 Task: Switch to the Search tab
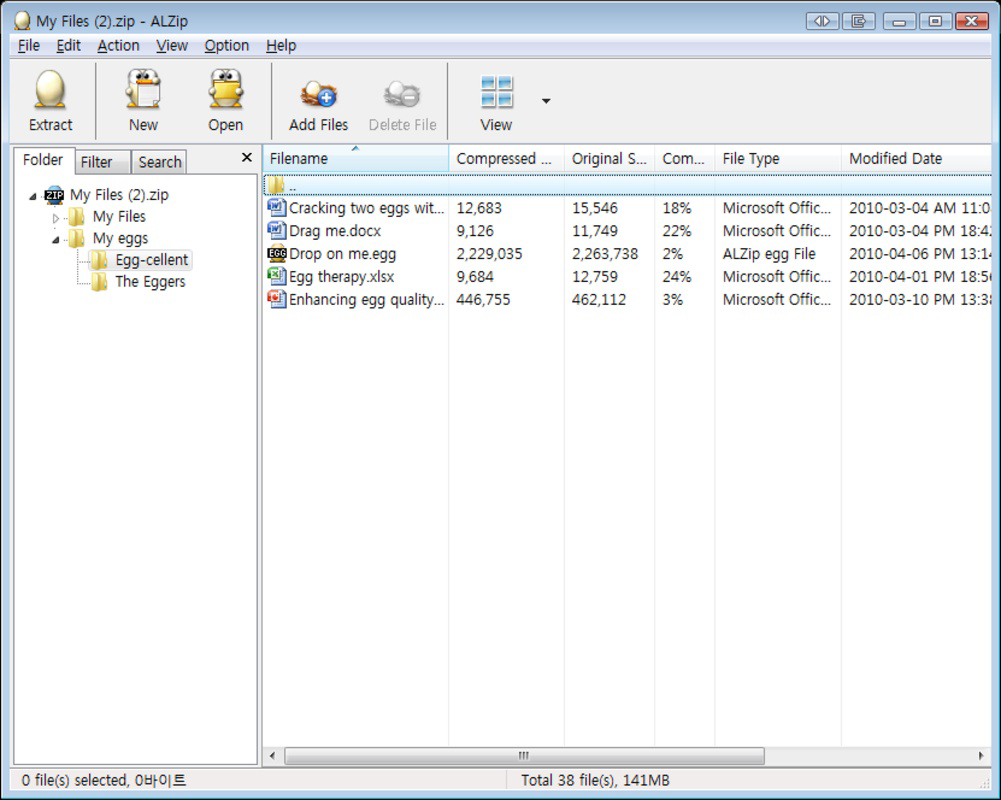point(159,161)
